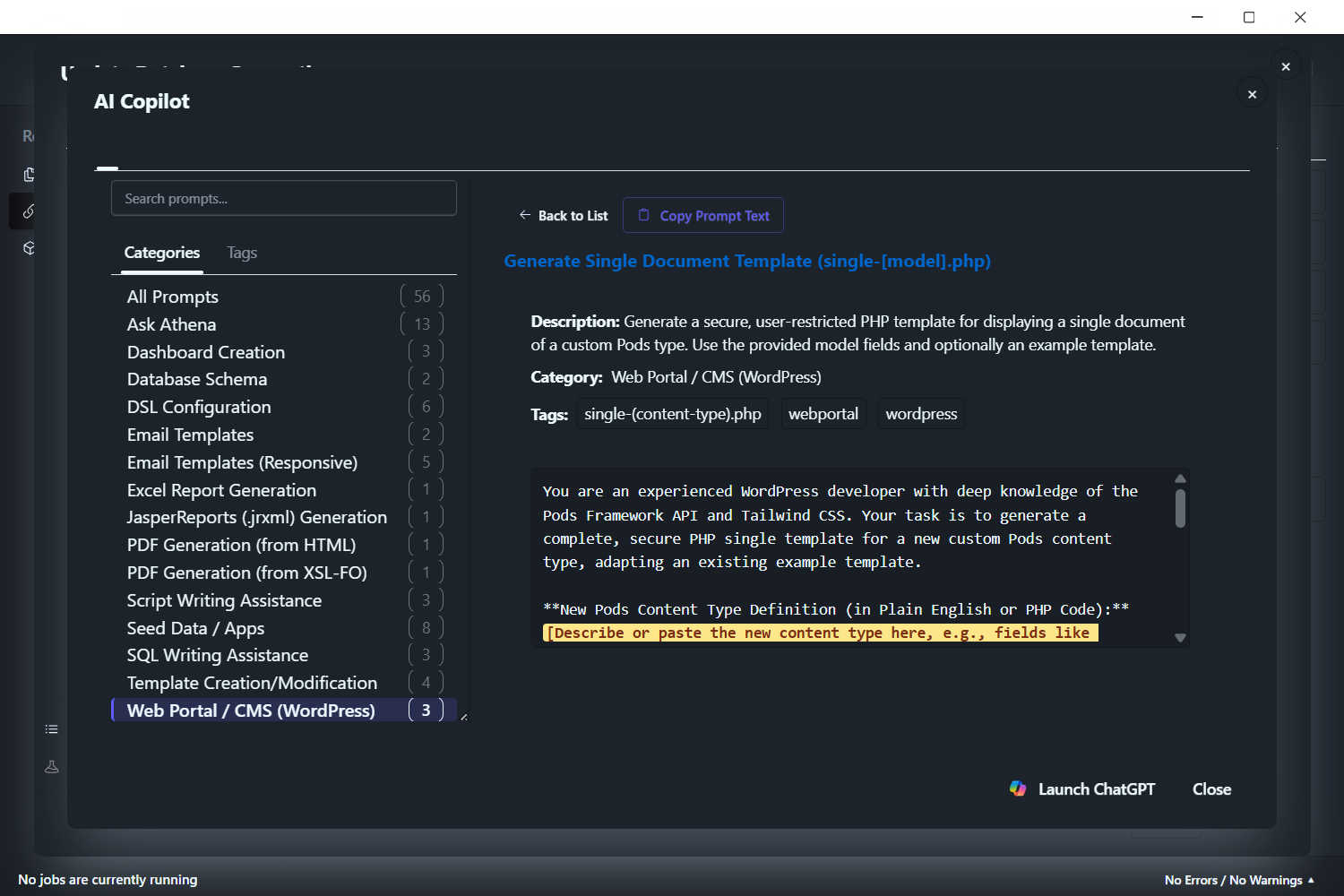Open the cube icon in left sidebar
Image resolution: width=1344 pixels, height=896 pixels.
(x=29, y=248)
